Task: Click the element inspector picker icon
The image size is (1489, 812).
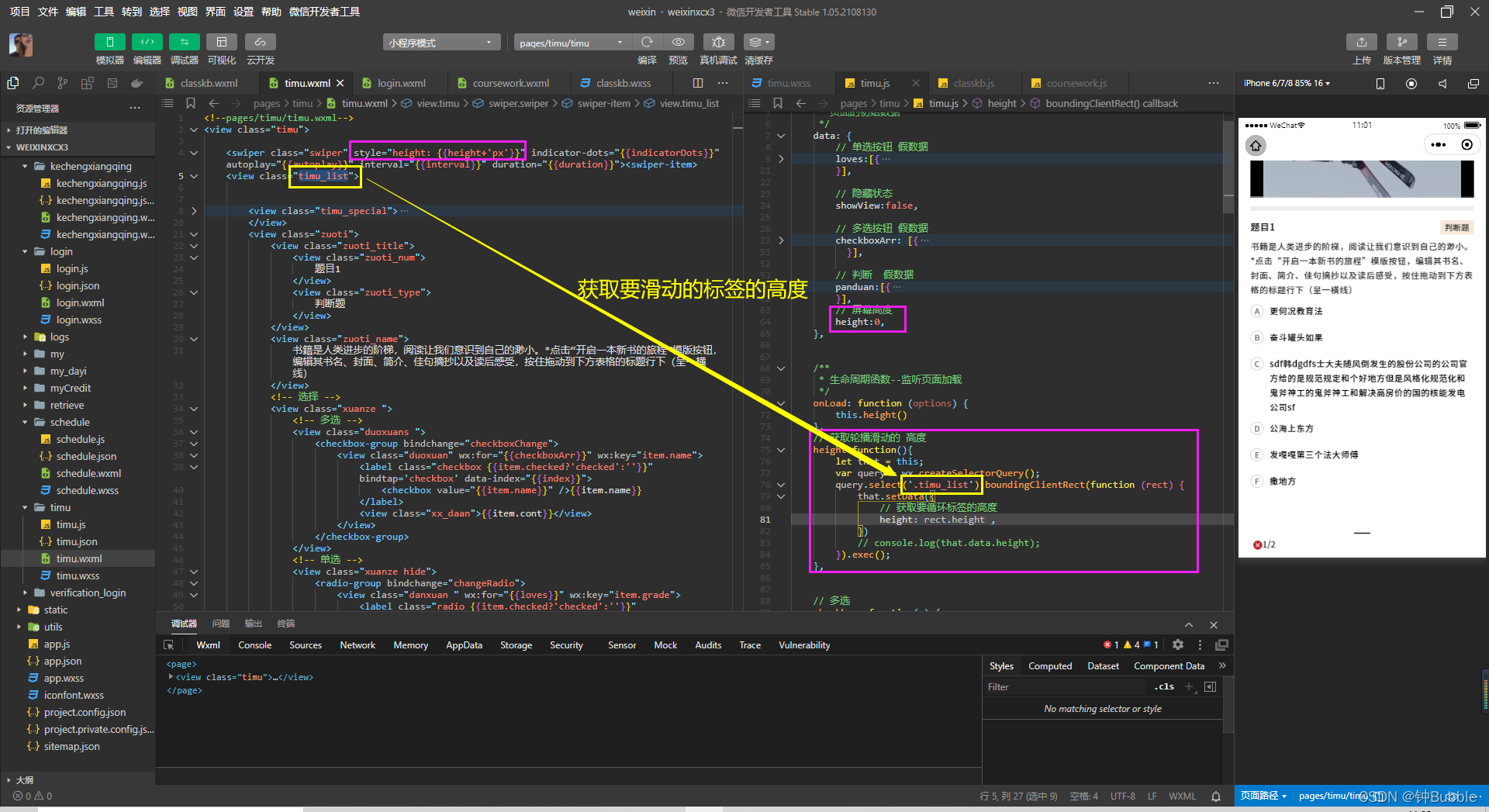Action: [169, 645]
